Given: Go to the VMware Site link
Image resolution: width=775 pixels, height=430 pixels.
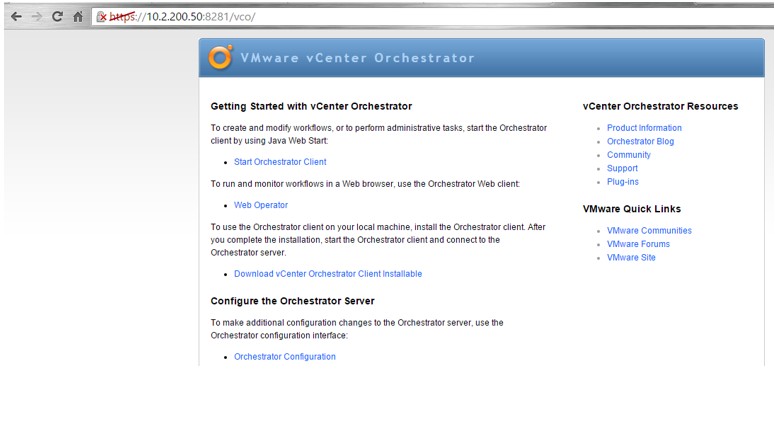Looking at the screenshot, I should pos(631,258).
